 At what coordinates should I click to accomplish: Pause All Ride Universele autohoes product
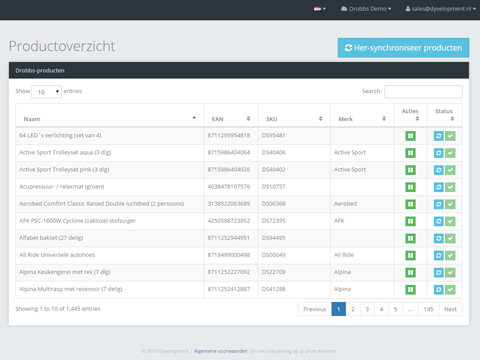(x=410, y=255)
